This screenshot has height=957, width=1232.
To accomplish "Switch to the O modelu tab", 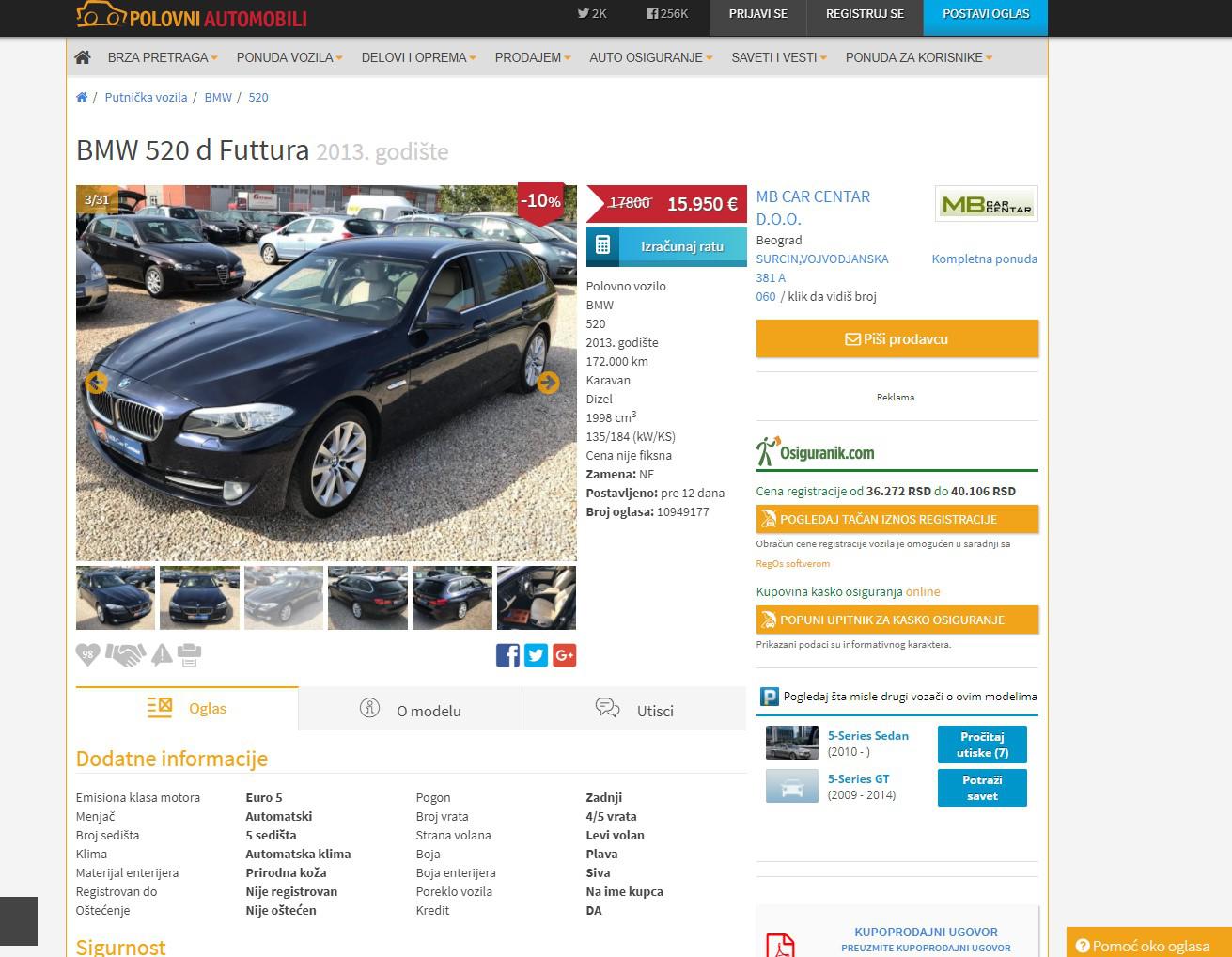I will pos(410,710).
